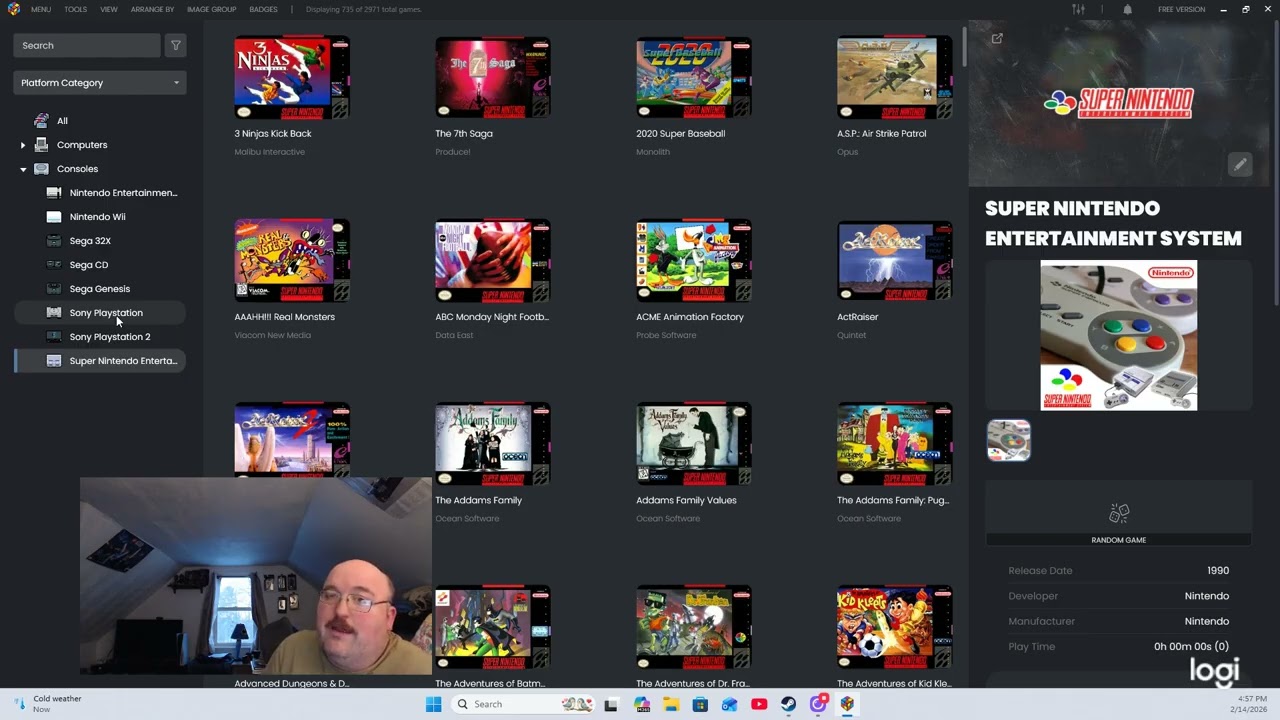Click the LaunchBox game search field
The height and width of the screenshot is (720, 1280).
(87, 45)
